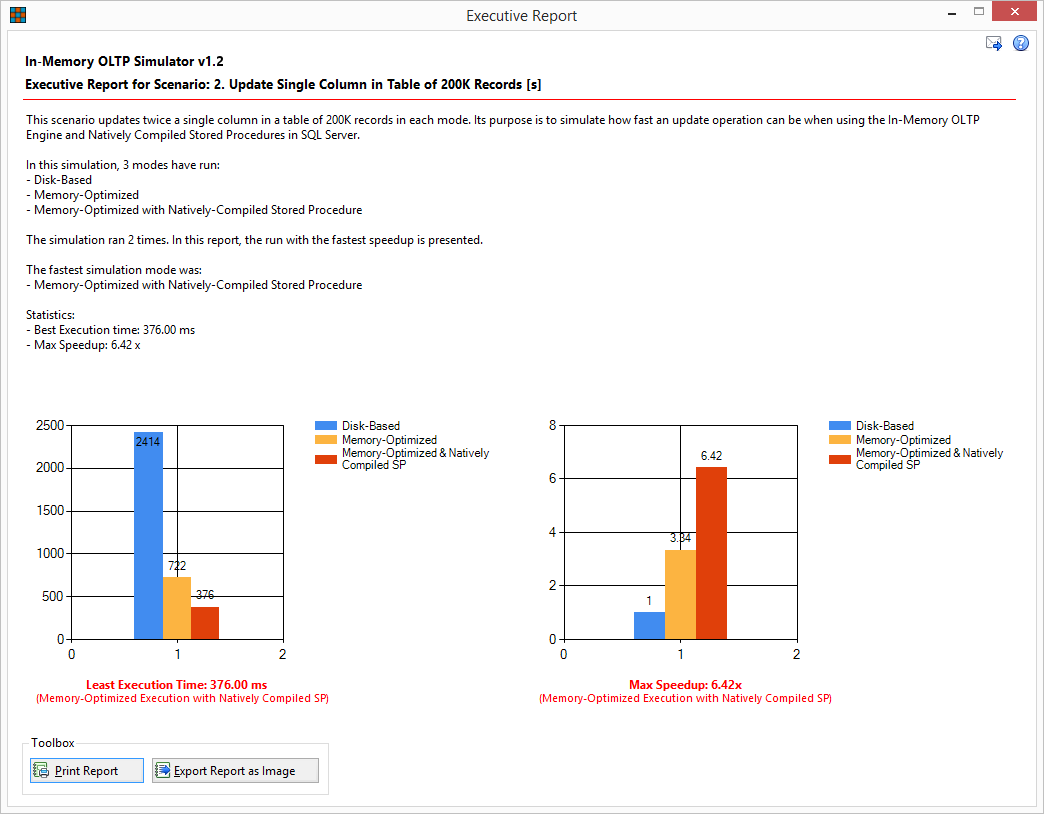Viewport: 1044px width, 814px height.
Task: Click blue Disk-Based swatch in right legend
Action: (840, 426)
